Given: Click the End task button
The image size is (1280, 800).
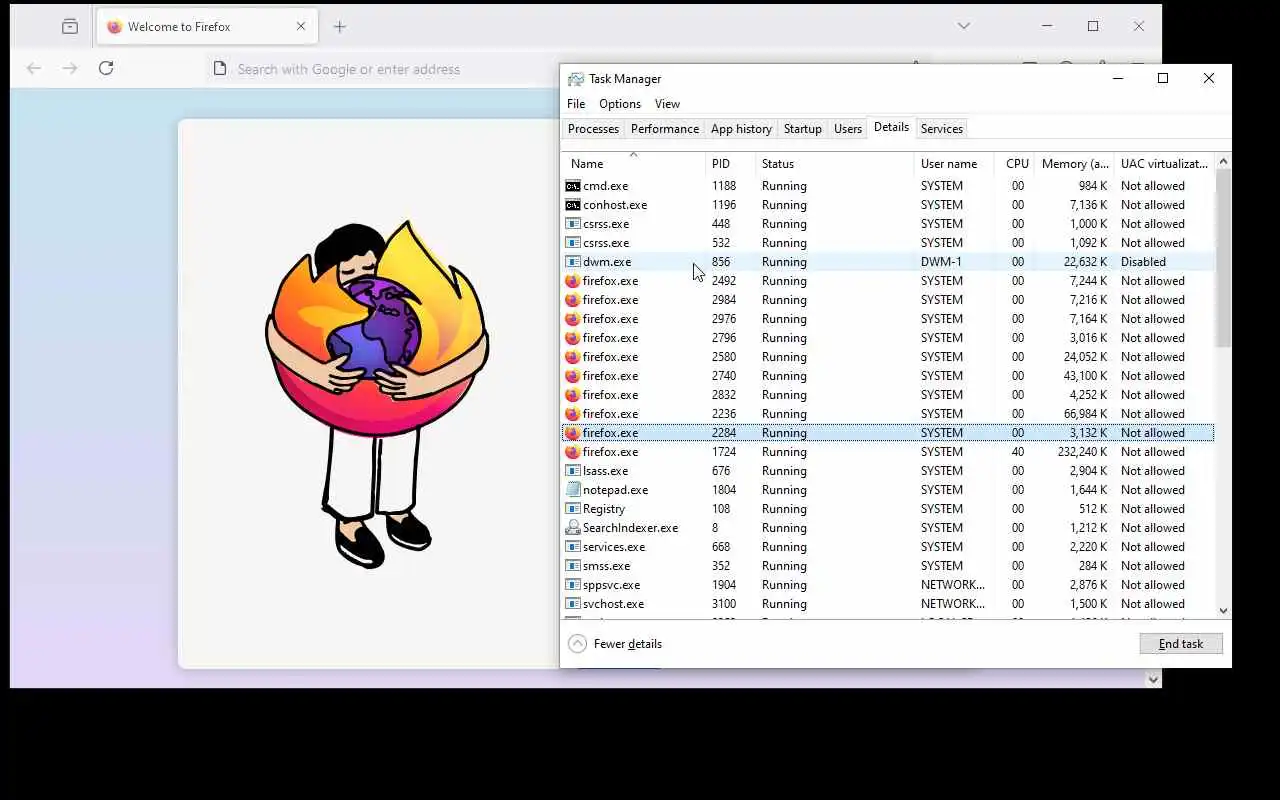Looking at the screenshot, I should [1181, 644].
